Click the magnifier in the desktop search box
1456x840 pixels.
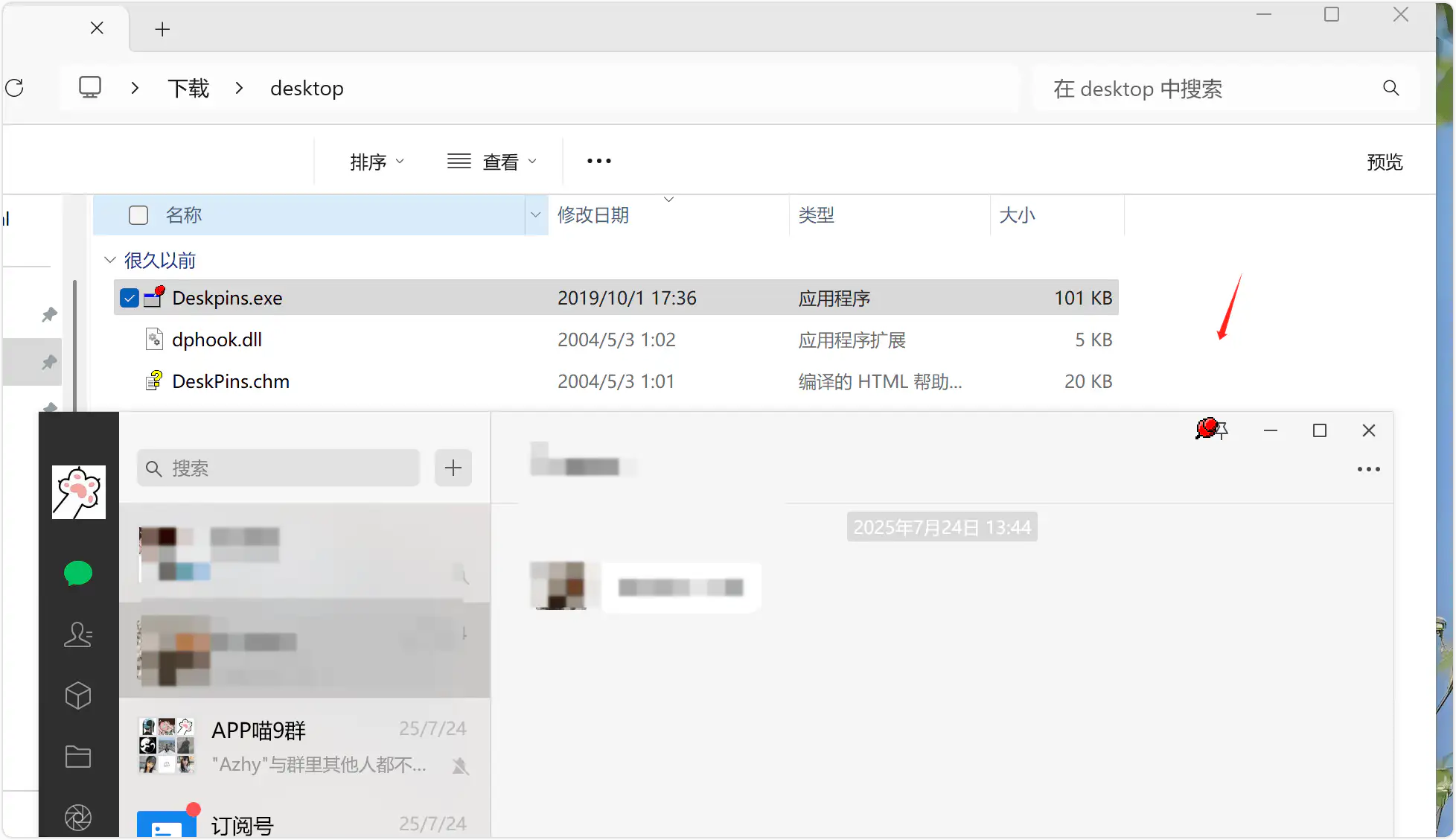point(1390,88)
